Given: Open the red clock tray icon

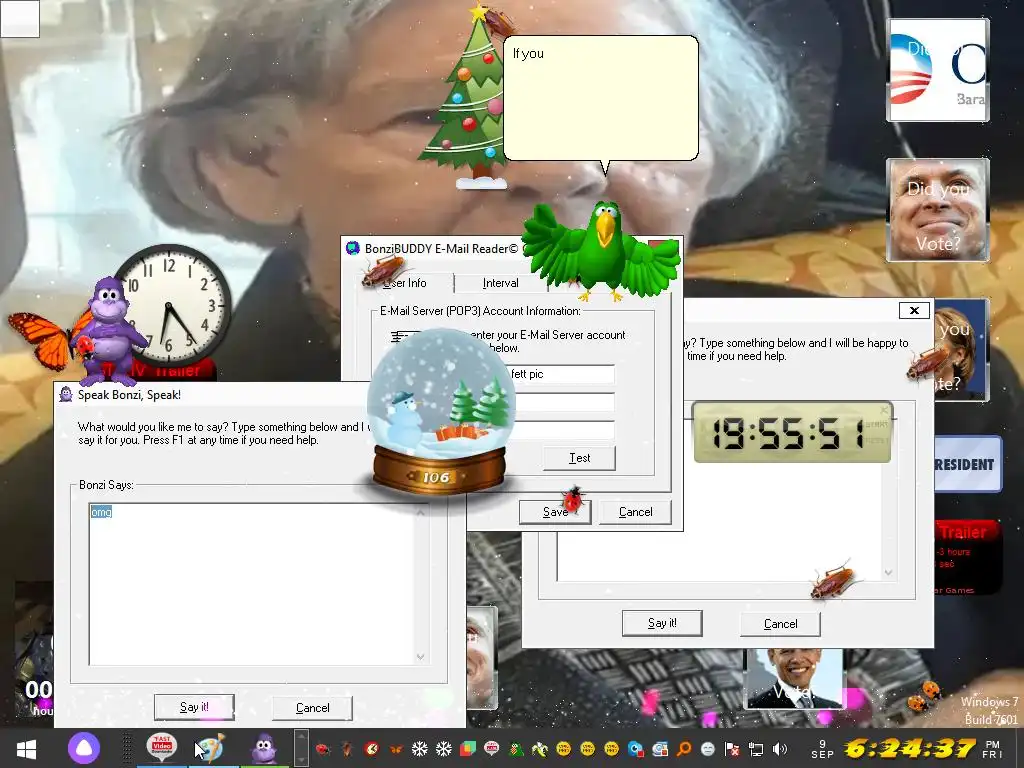Looking at the screenshot, I should click(x=372, y=749).
